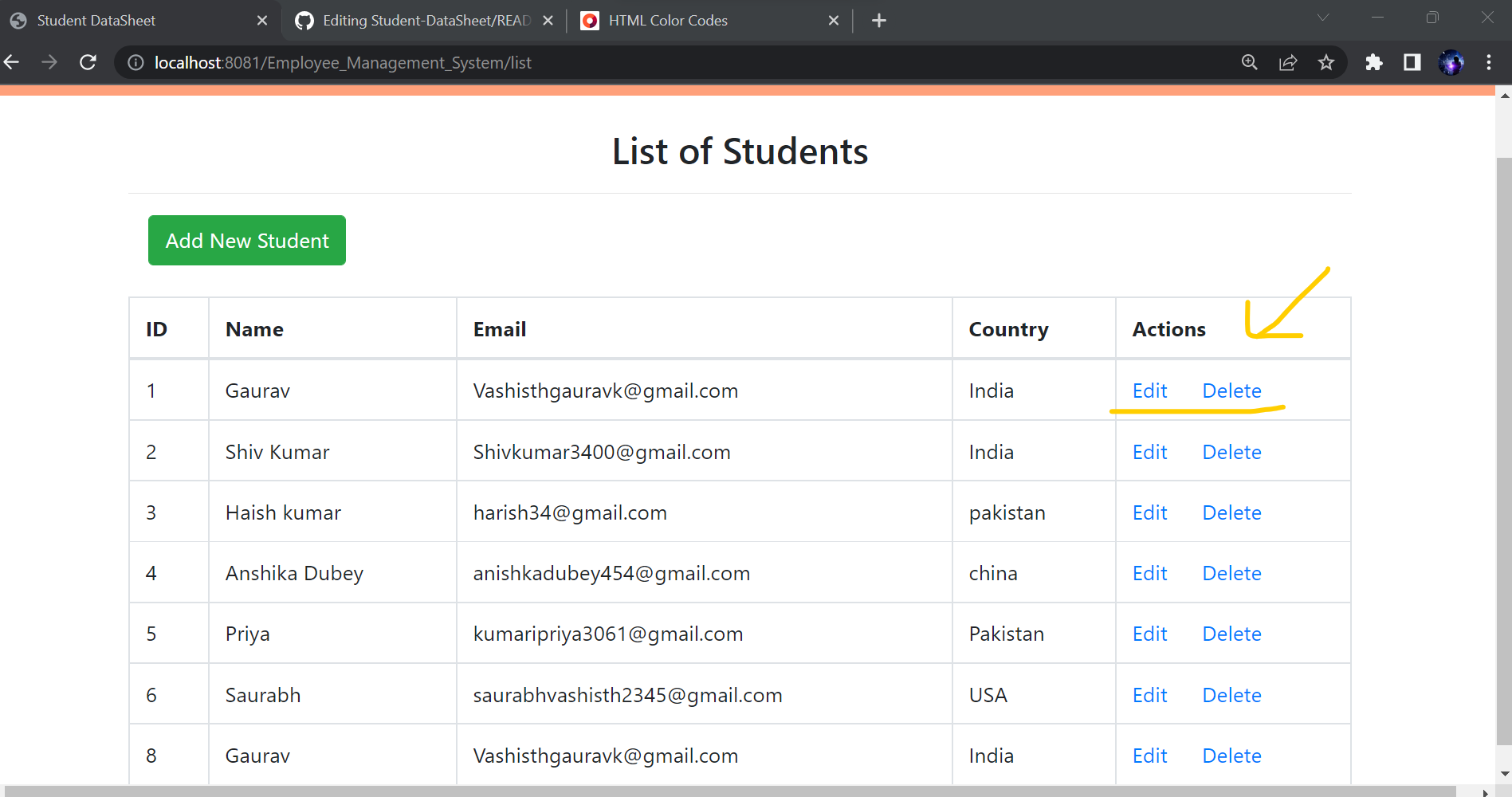Open the Chrome profile avatar
Image resolution: width=1512 pixels, height=797 pixels.
point(1451,62)
